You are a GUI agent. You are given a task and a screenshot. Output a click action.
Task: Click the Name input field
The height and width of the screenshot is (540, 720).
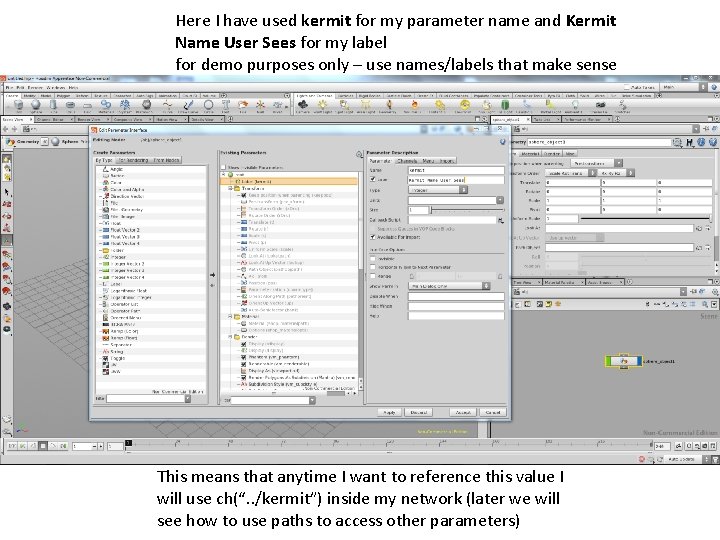tap(456, 170)
